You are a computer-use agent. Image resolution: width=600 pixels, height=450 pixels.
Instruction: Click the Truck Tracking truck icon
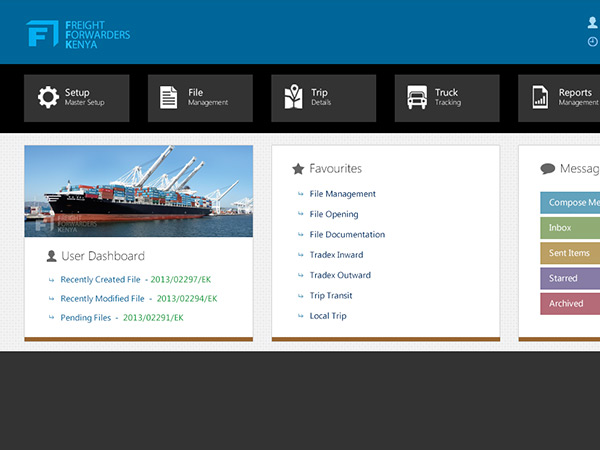(x=417, y=98)
